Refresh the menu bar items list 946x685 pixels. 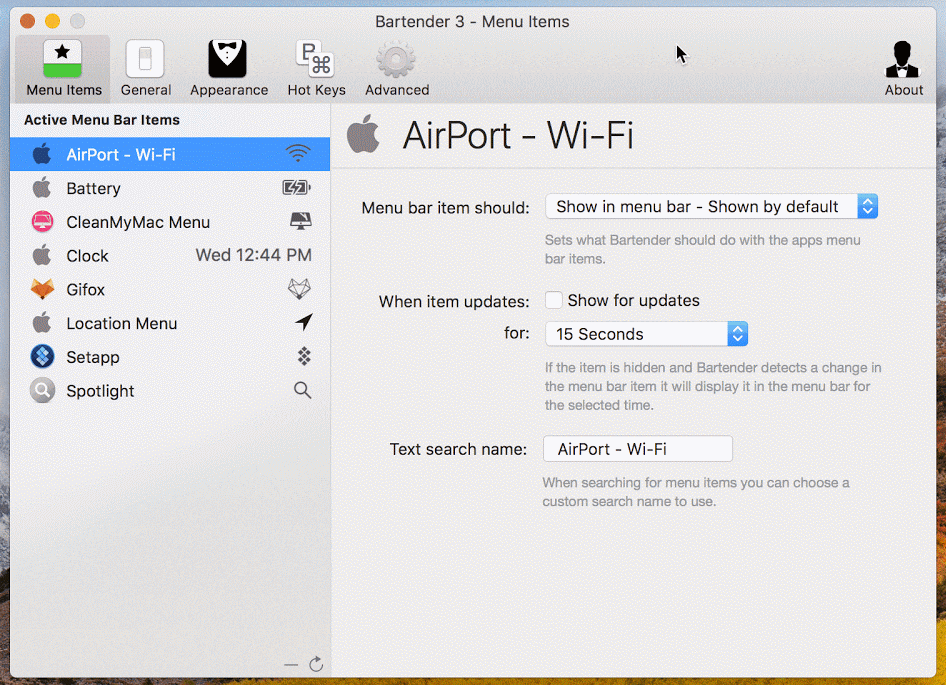click(x=316, y=664)
